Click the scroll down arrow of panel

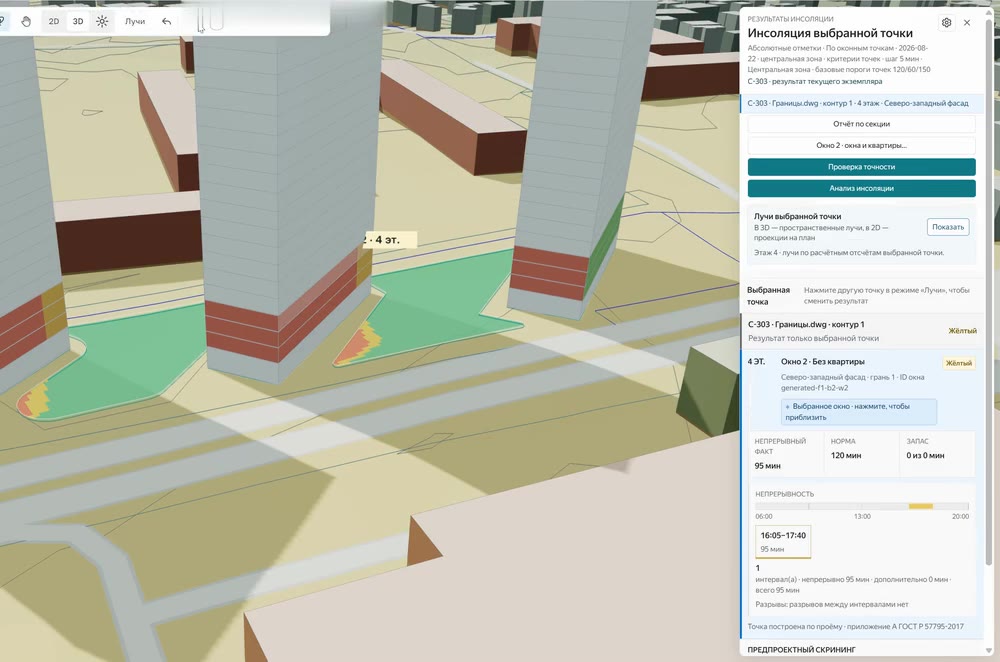pos(989,651)
